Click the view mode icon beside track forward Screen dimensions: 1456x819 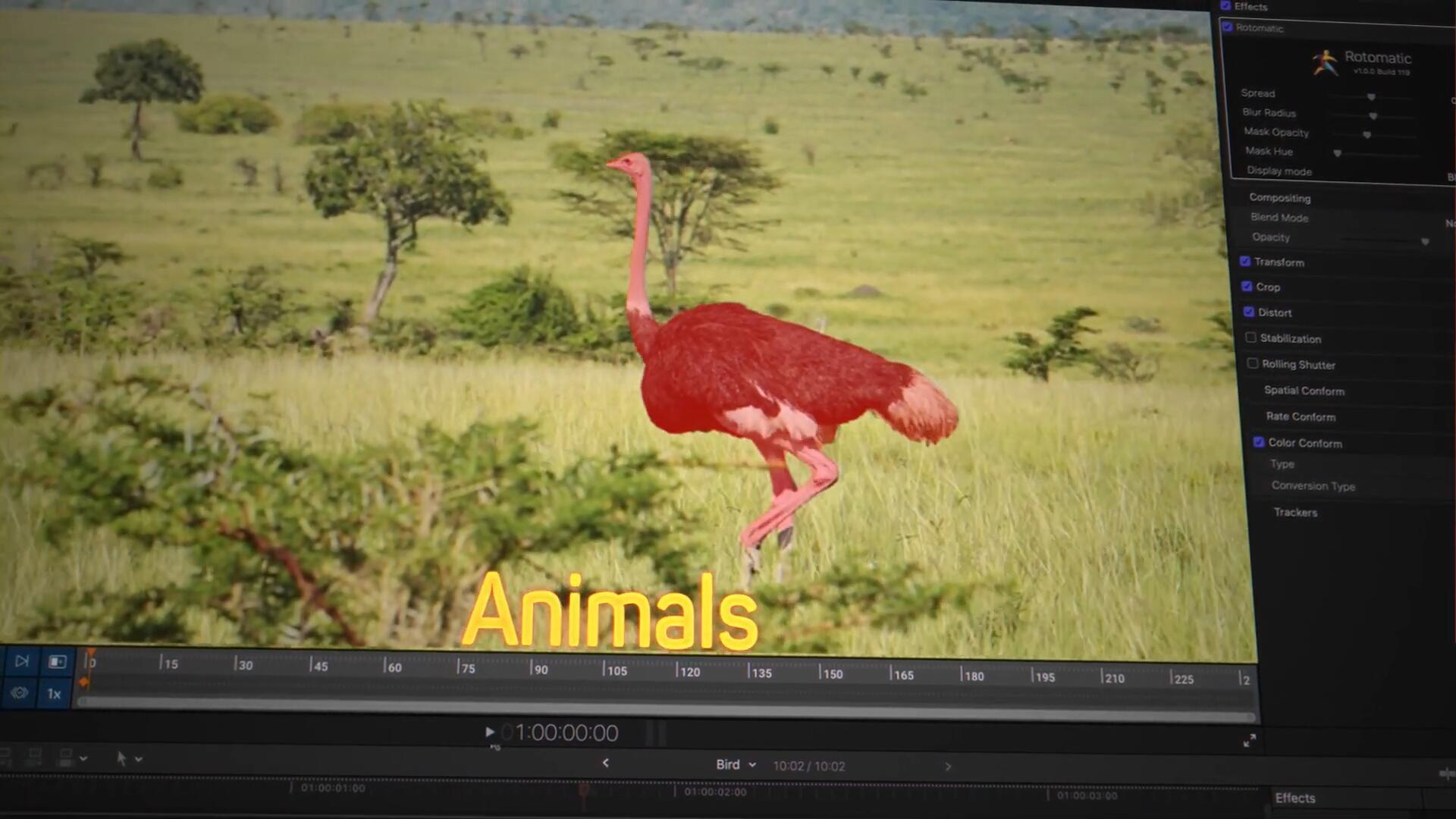click(58, 662)
